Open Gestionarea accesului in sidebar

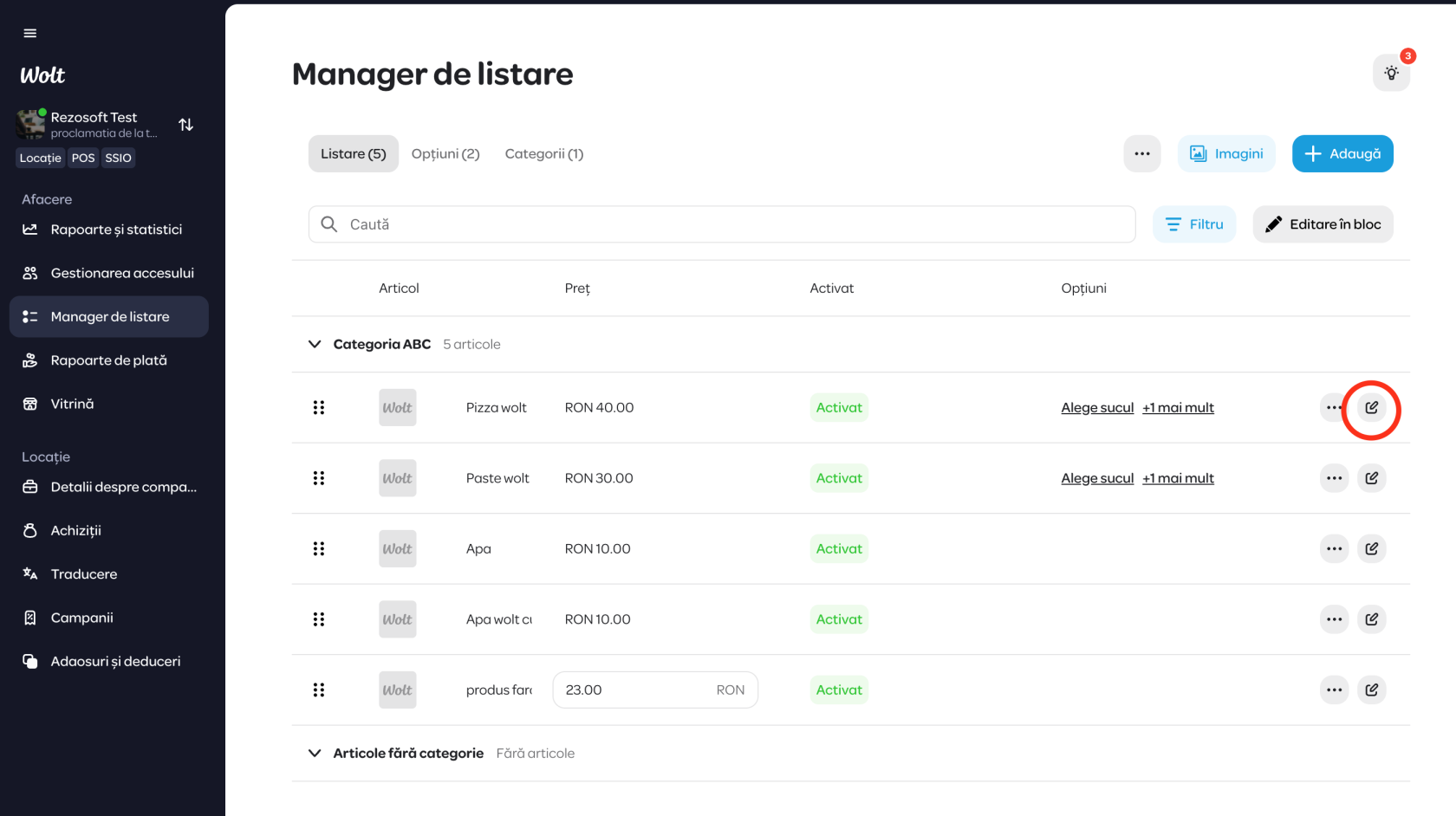coord(109,273)
